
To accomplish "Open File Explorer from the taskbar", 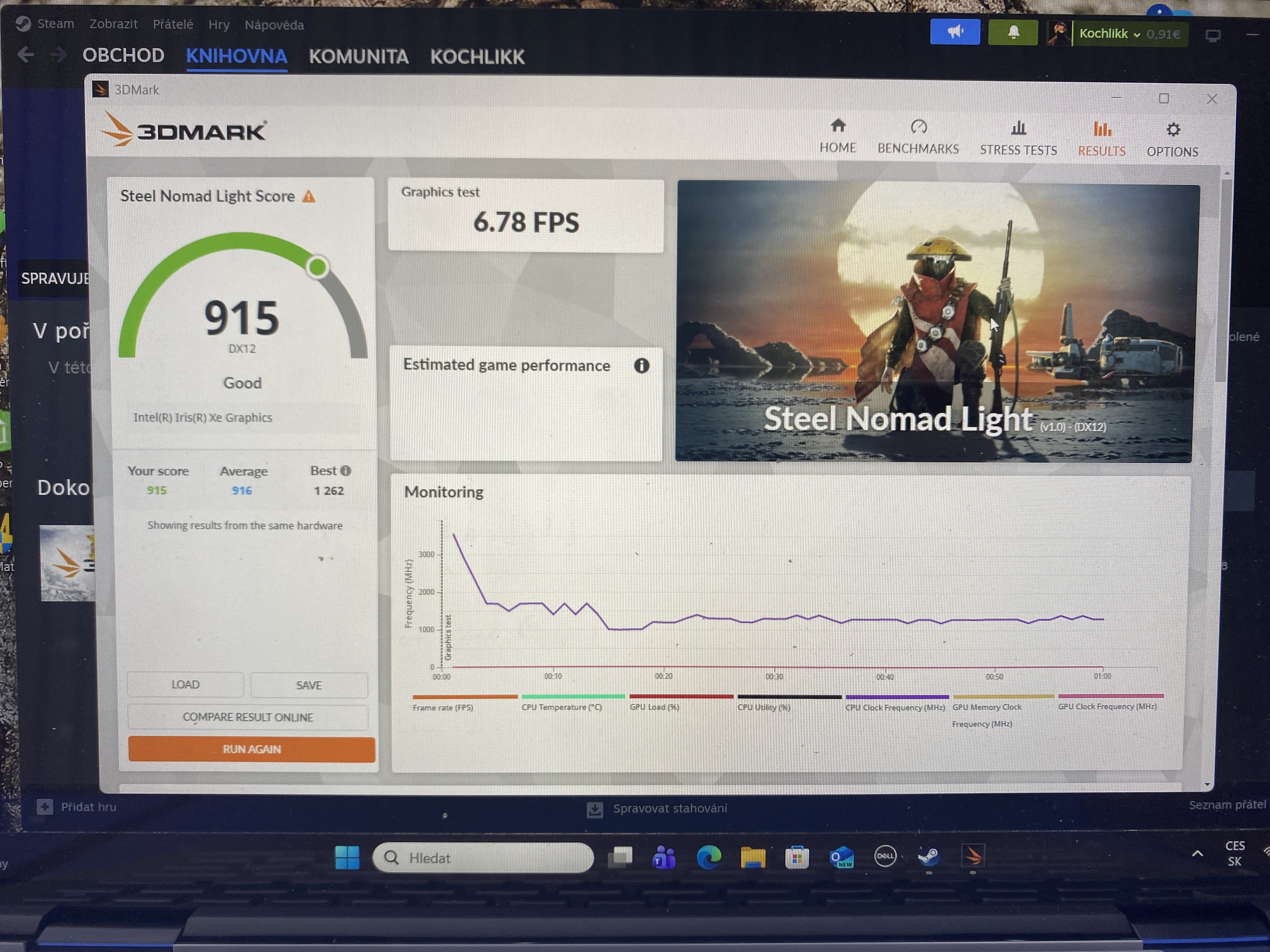I will pos(753,857).
